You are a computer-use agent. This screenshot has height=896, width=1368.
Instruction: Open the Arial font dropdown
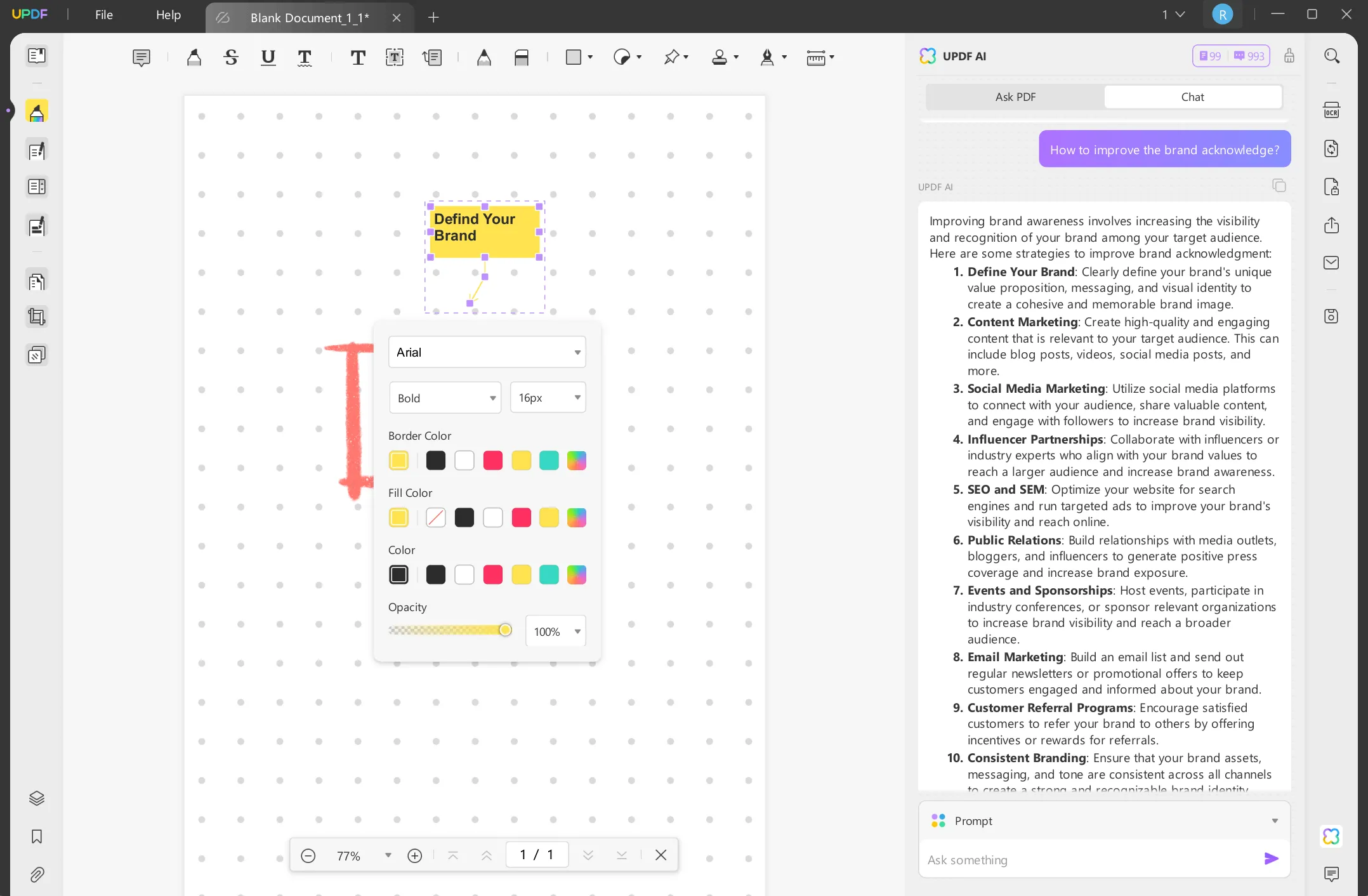[x=487, y=352]
